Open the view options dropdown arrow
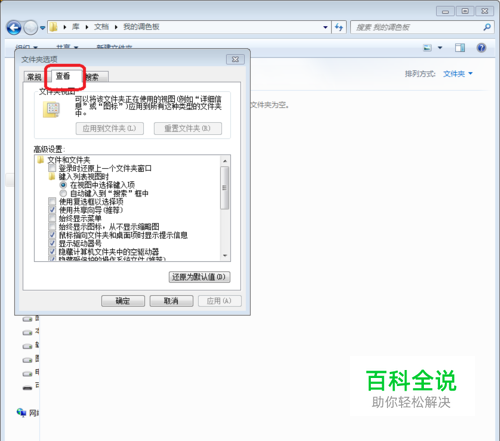This screenshot has height=441, width=500. click(x=440, y=48)
